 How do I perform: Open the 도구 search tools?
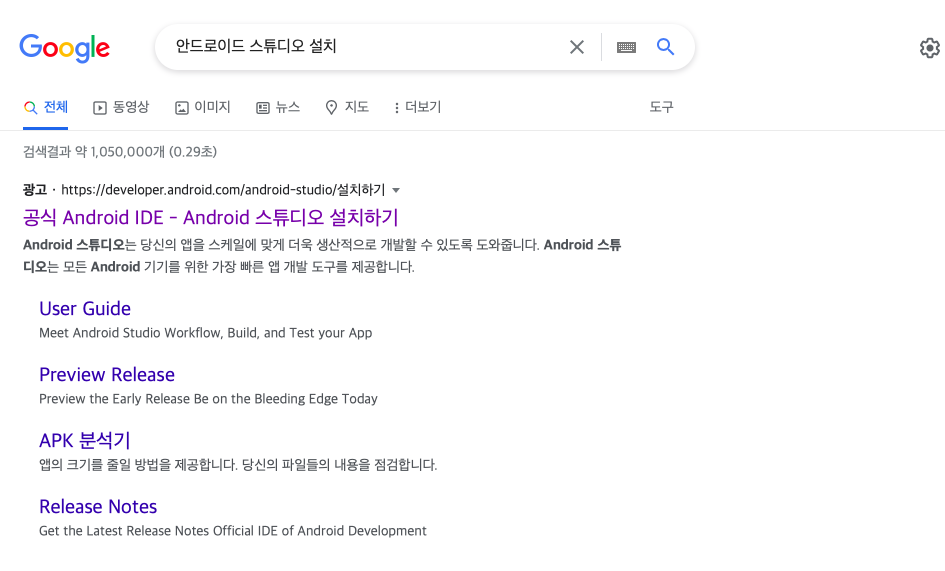pyautogui.click(x=661, y=107)
